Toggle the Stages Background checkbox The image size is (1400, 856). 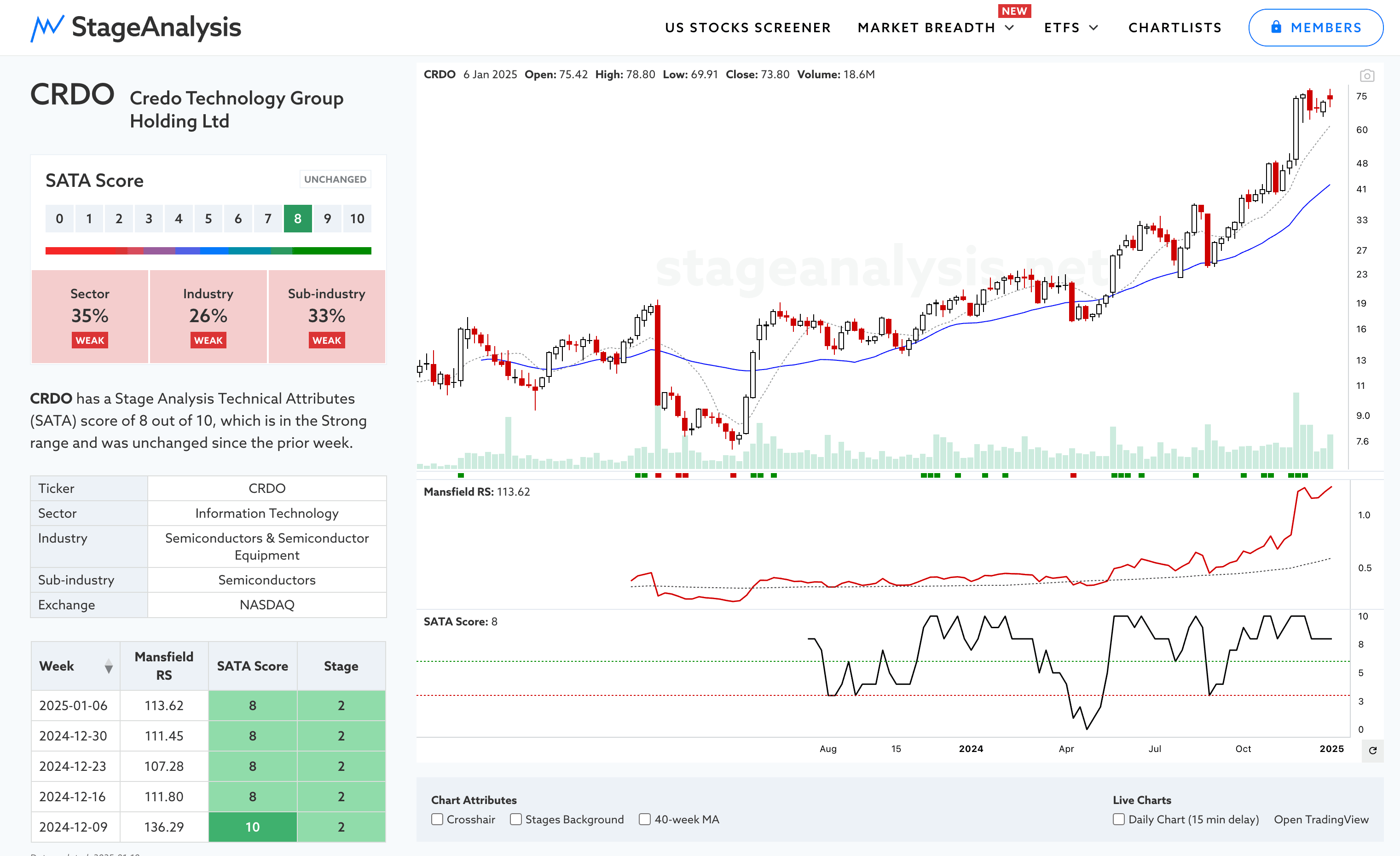515,819
